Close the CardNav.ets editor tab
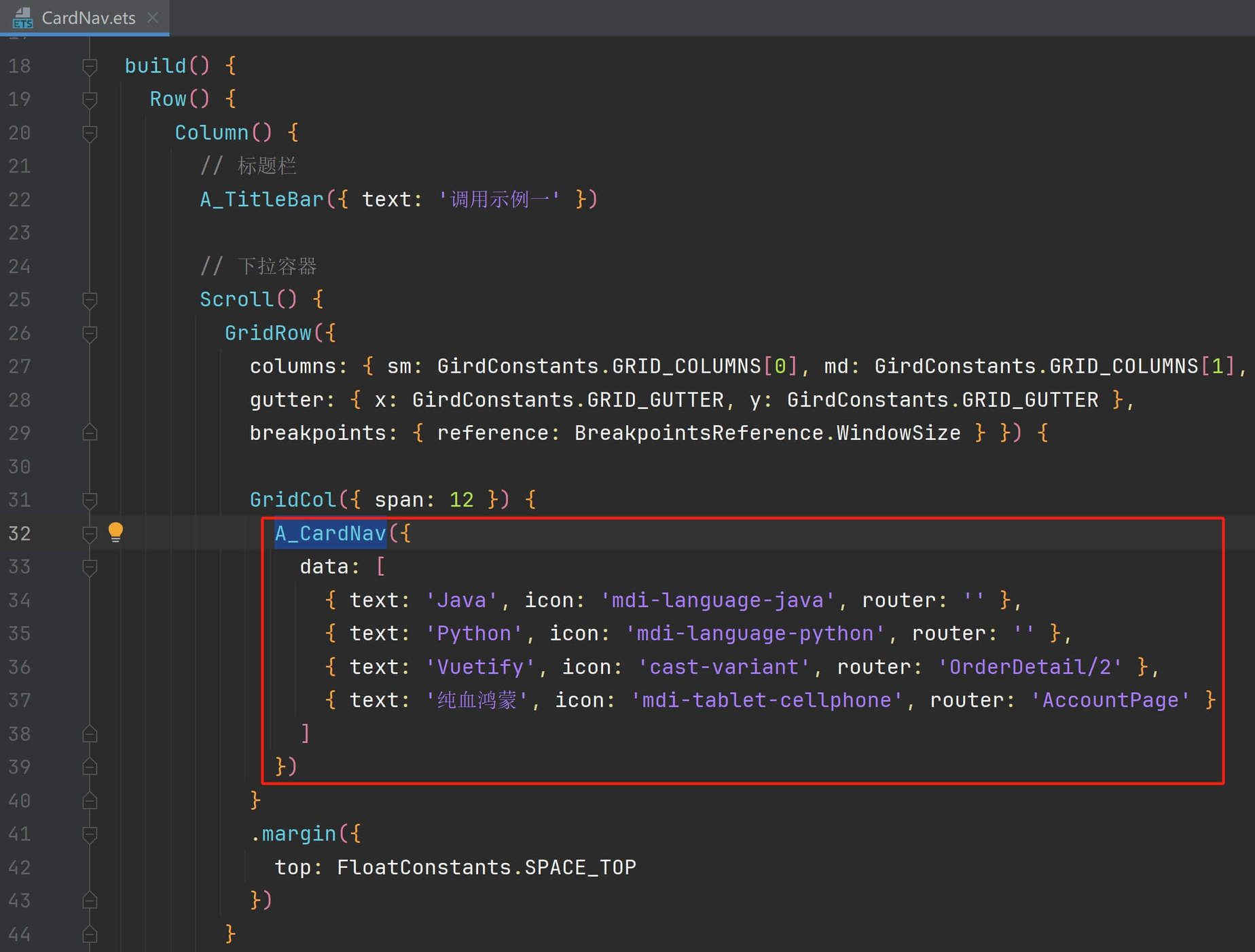This screenshot has width=1255, height=952. [x=153, y=18]
